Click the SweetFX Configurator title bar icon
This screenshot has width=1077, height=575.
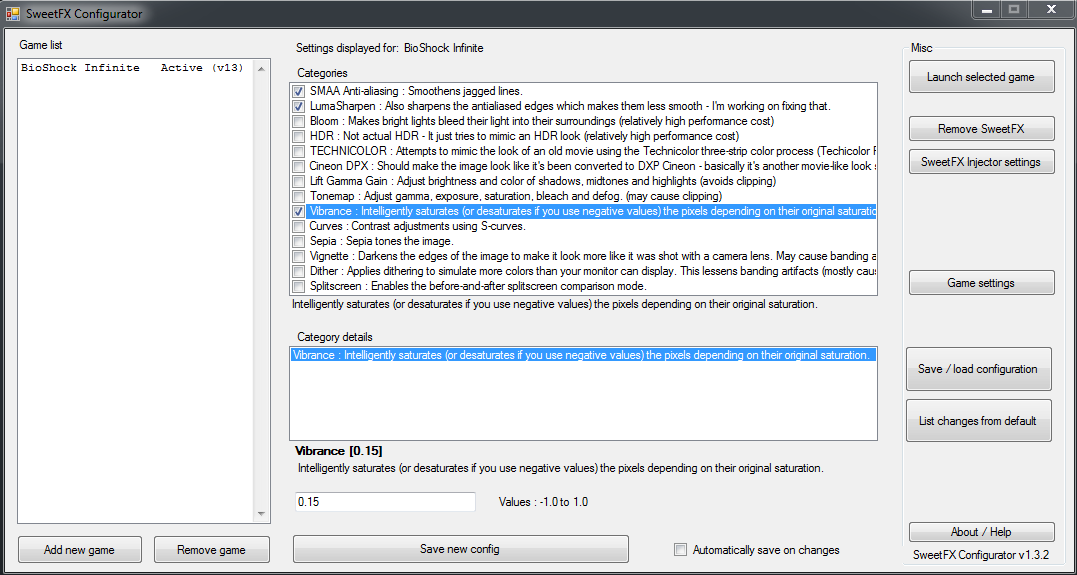[x=13, y=14]
